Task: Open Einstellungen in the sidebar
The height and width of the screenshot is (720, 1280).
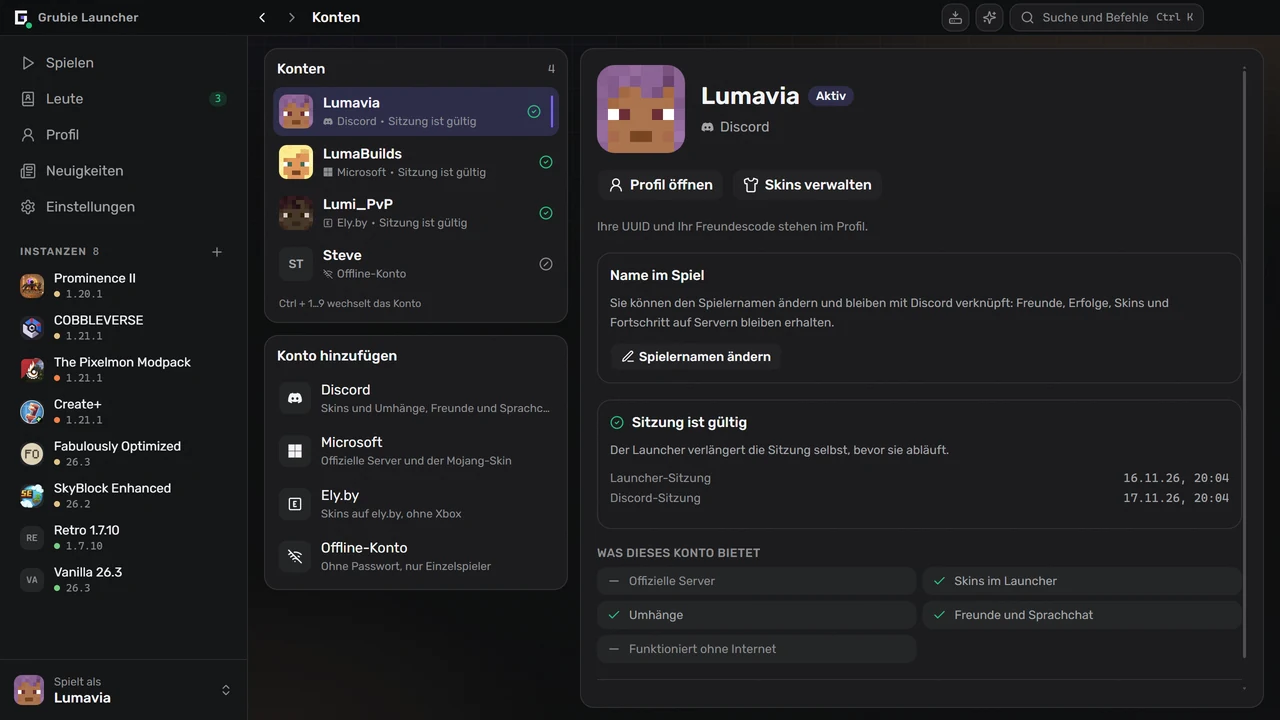Action: tap(123, 207)
